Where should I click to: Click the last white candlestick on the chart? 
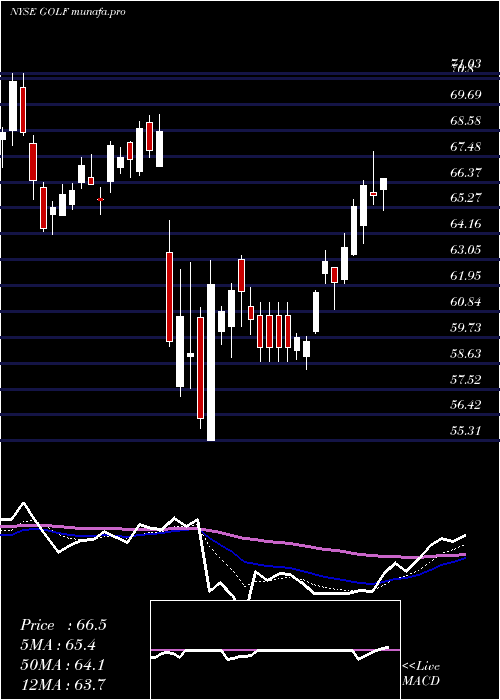[383, 184]
